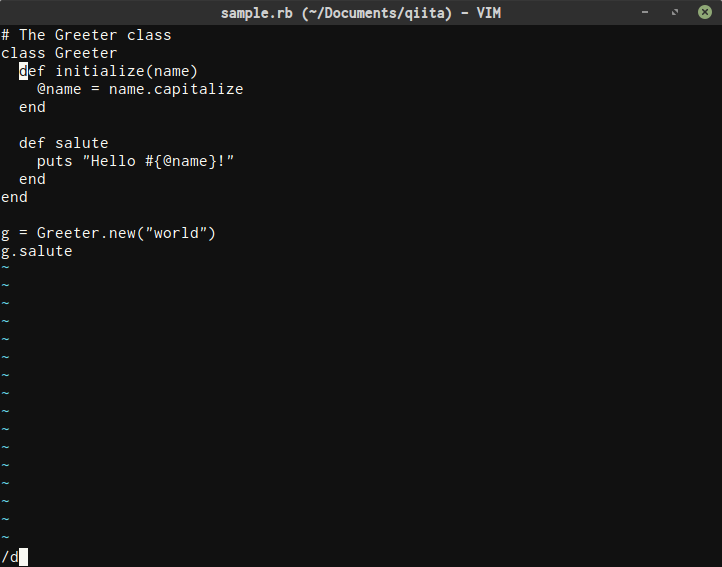Click the 'g.salute' line
Image resolution: width=722 pixels, height=567 pixels.
(36, 251)
